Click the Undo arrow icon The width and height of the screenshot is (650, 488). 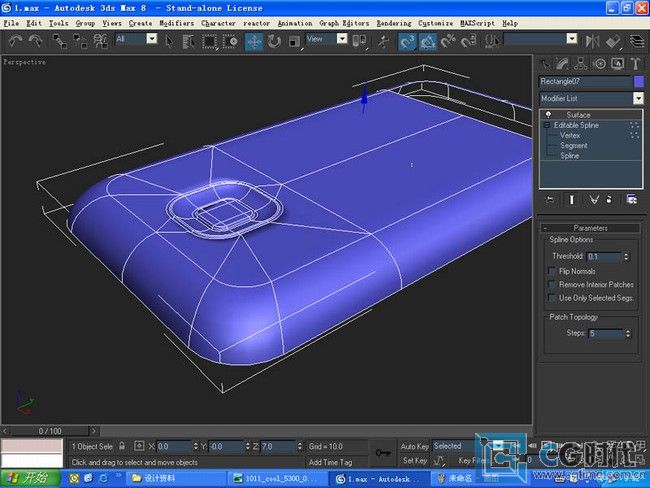[x=15, y=41]
